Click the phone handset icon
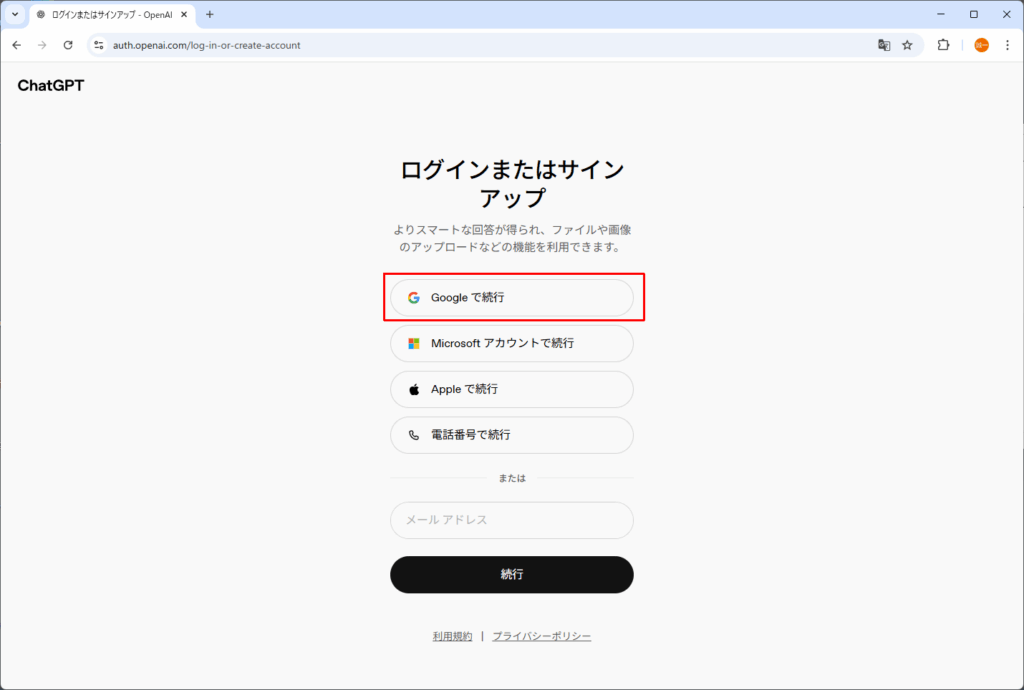 414,436
